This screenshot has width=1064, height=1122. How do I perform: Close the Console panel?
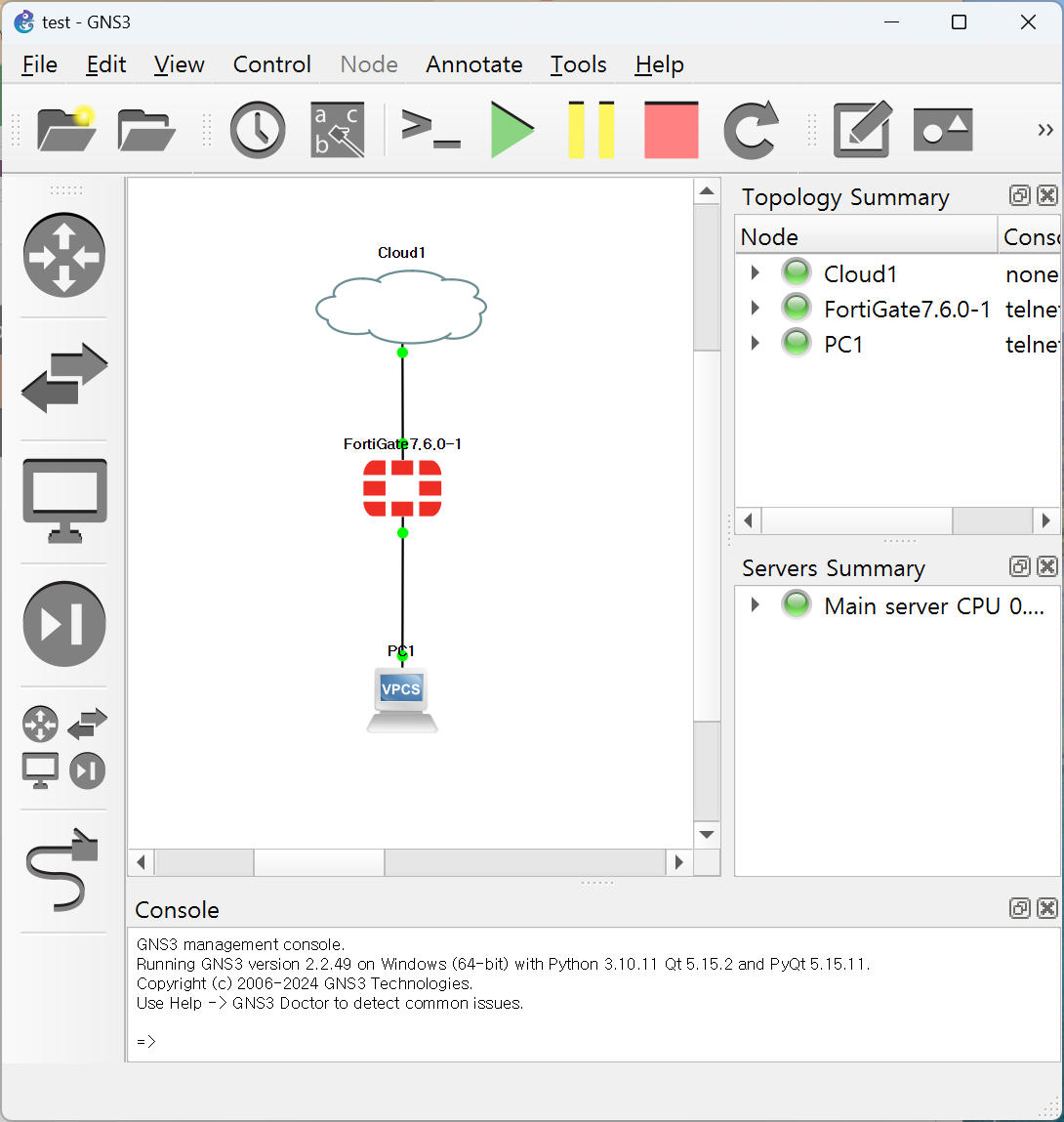pyautogui.click(x=1046, y=908)
